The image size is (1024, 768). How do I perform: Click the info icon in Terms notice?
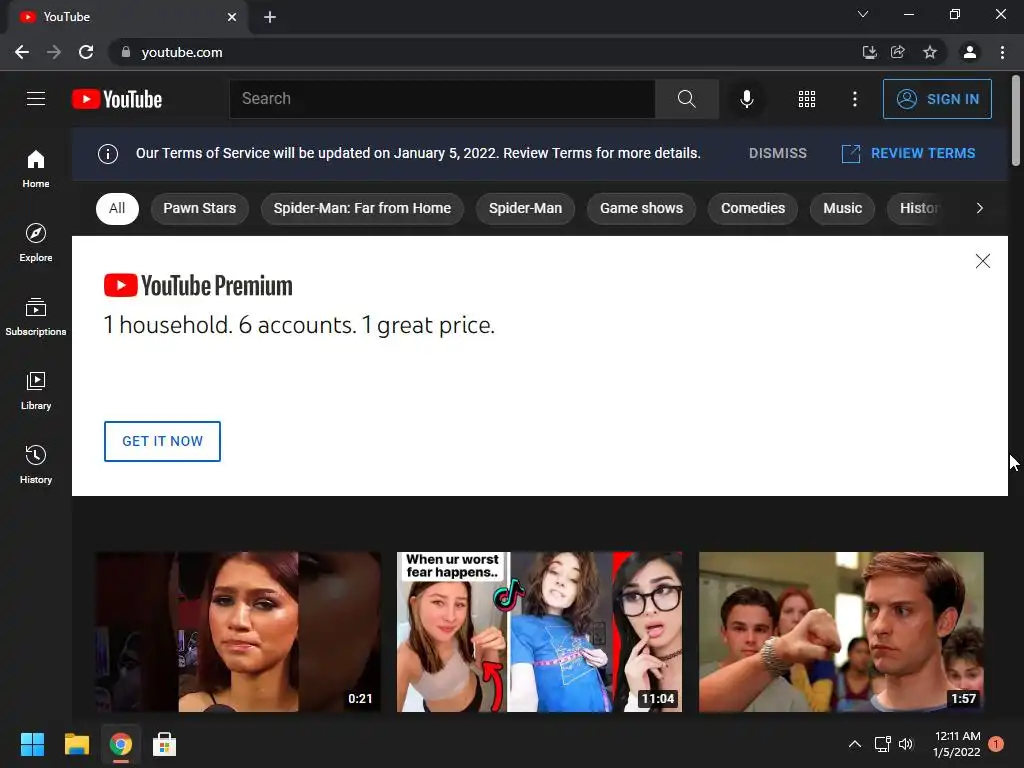[108, 153]
